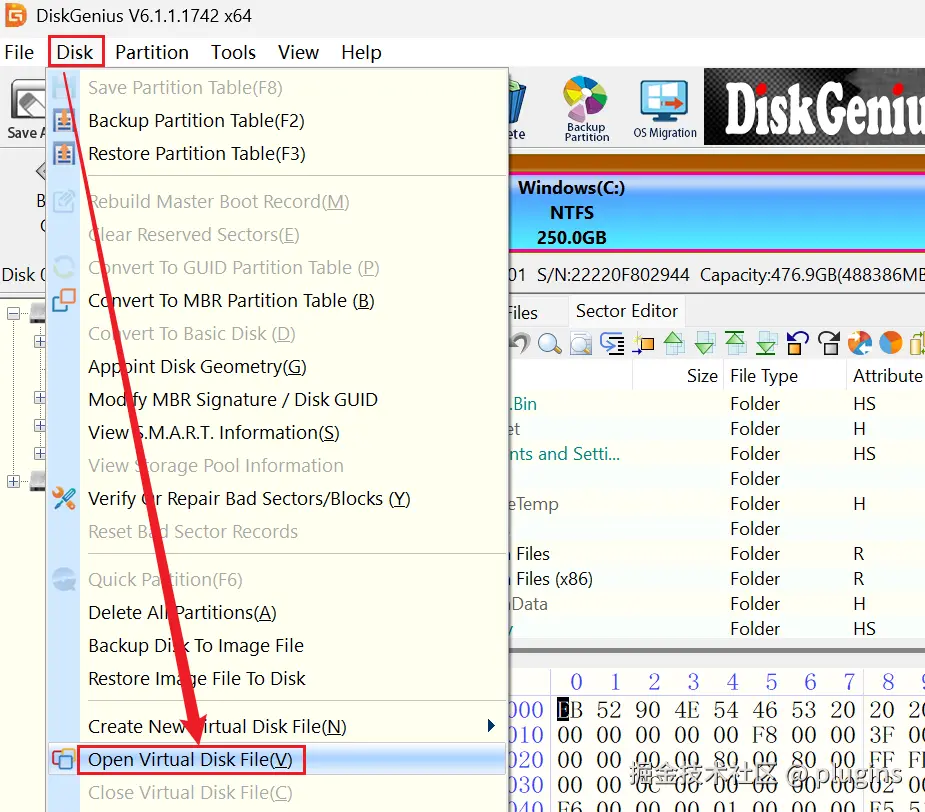The height and width of the screenshot is (812, 925).
Task: Click the undo arrow in sector editor toolbar
Action: 520,343
